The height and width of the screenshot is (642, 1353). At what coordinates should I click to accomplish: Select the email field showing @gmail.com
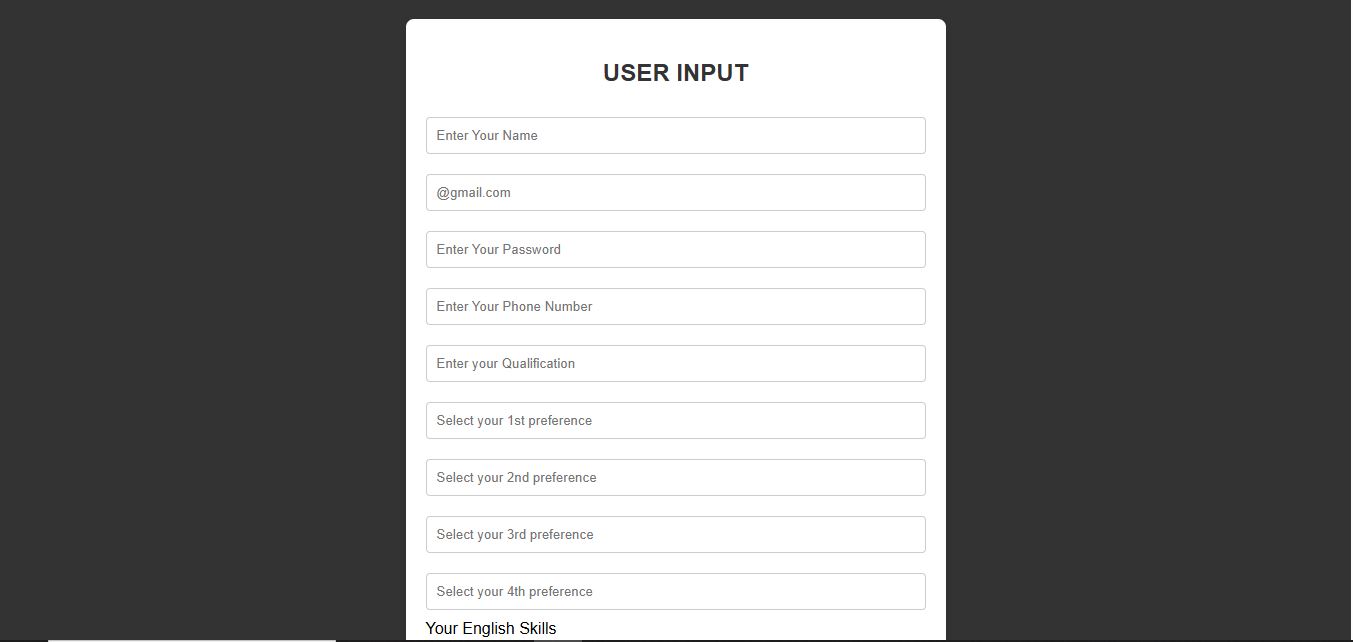point(675,192)
